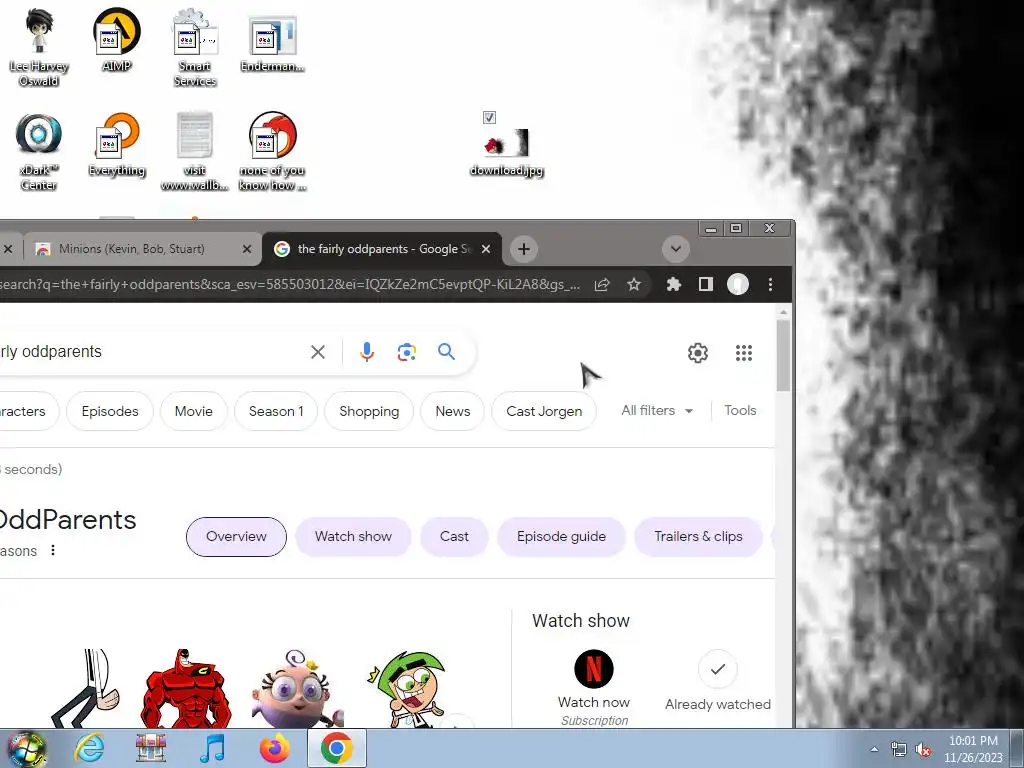Open the Cosmo character image
1024x768 pixels.
[406, 689]
